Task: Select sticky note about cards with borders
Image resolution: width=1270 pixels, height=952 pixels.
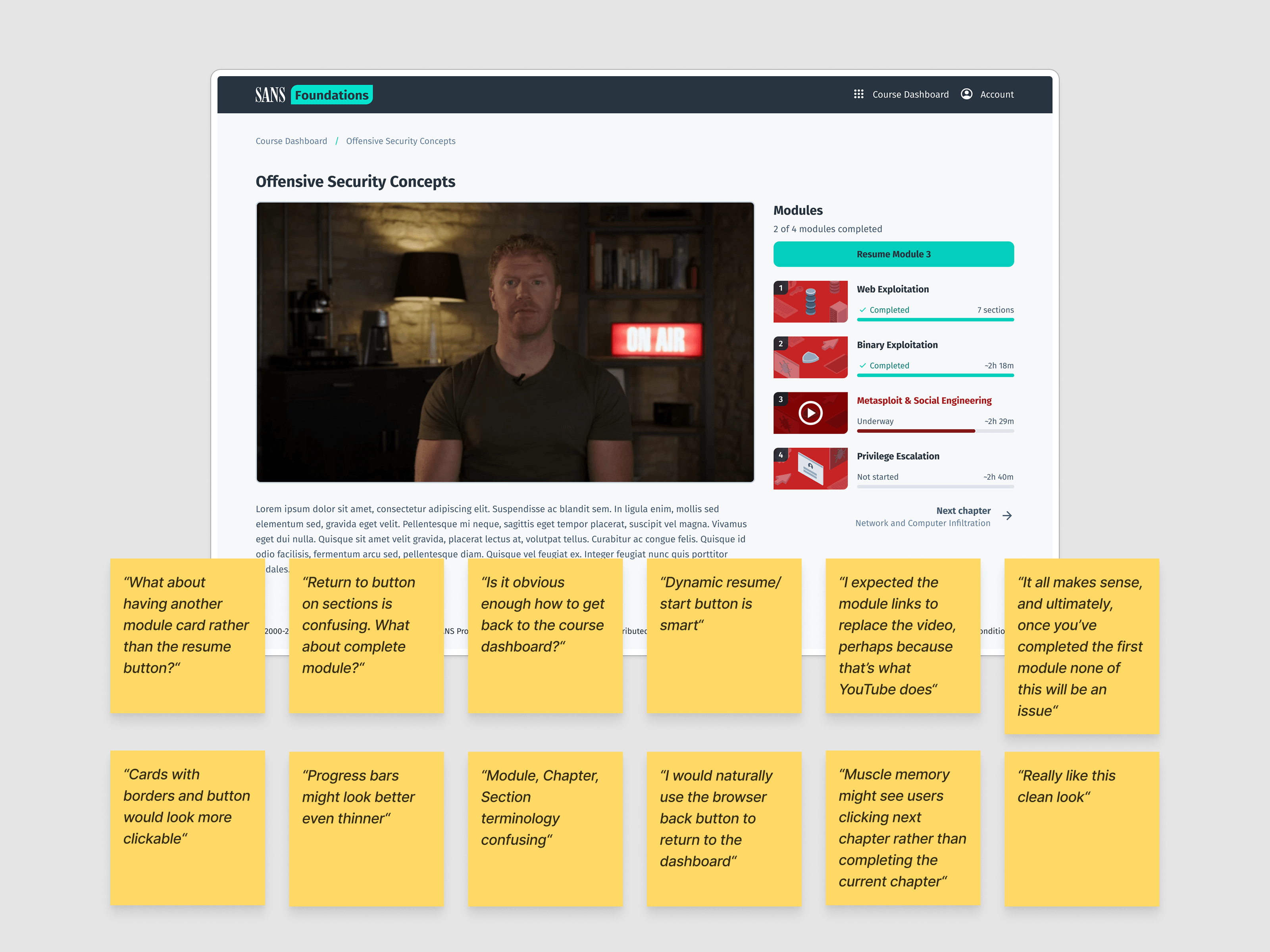Action: 187,827
